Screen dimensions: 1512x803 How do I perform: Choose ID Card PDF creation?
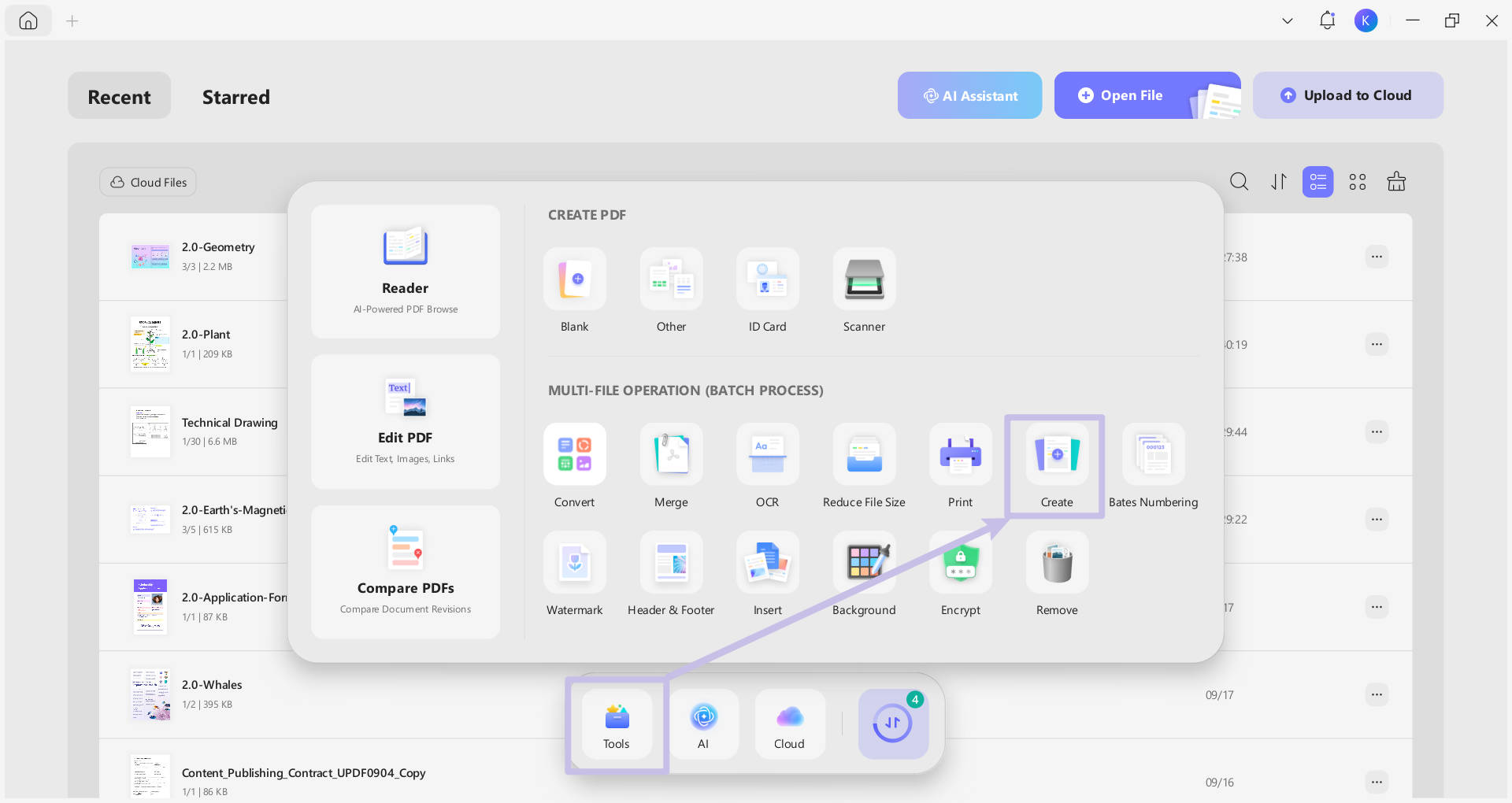tap(768, 279)
